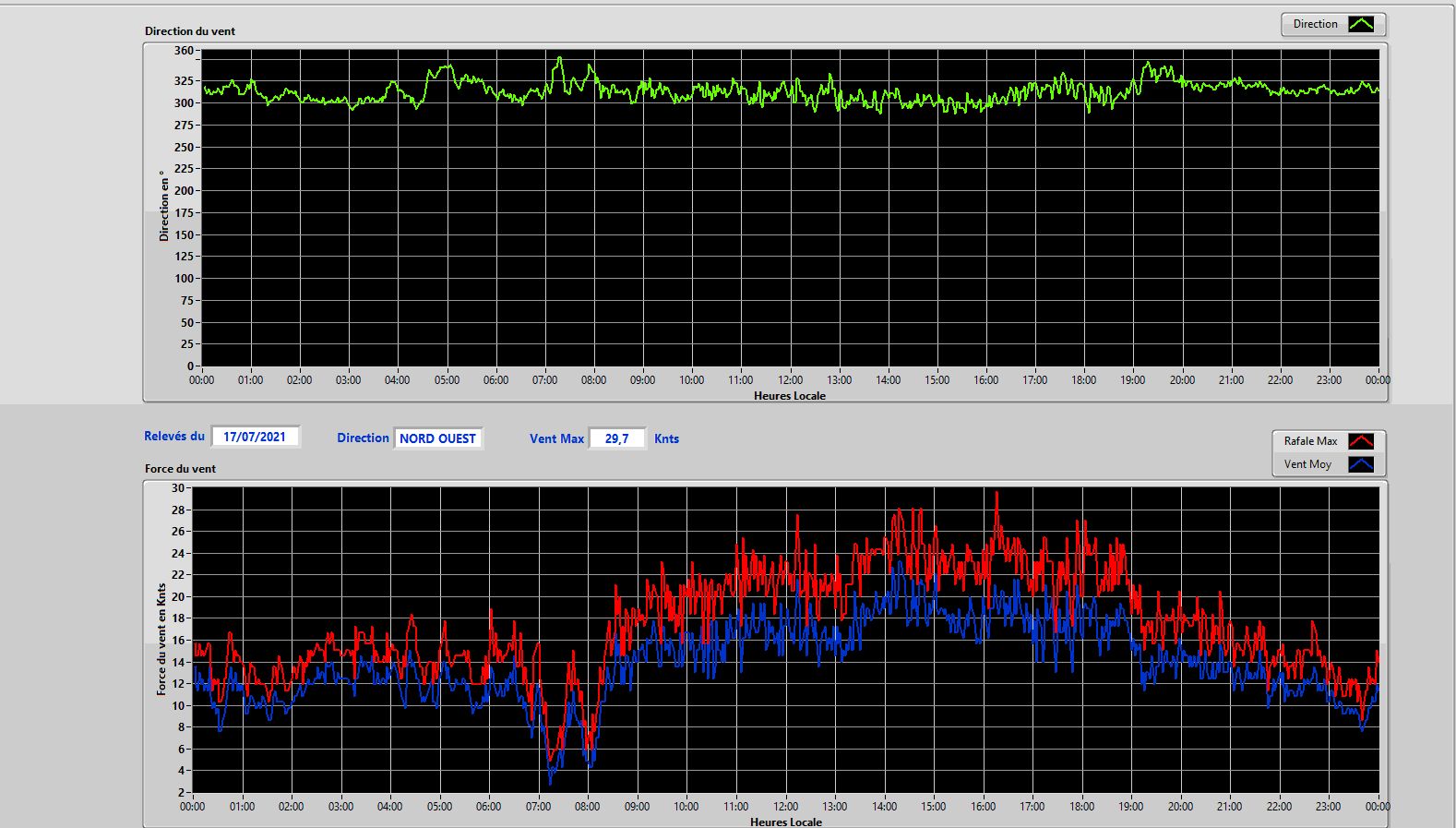Click the green Direction legend line swatch
The image size is (1456, 828).
(1361, 24)
